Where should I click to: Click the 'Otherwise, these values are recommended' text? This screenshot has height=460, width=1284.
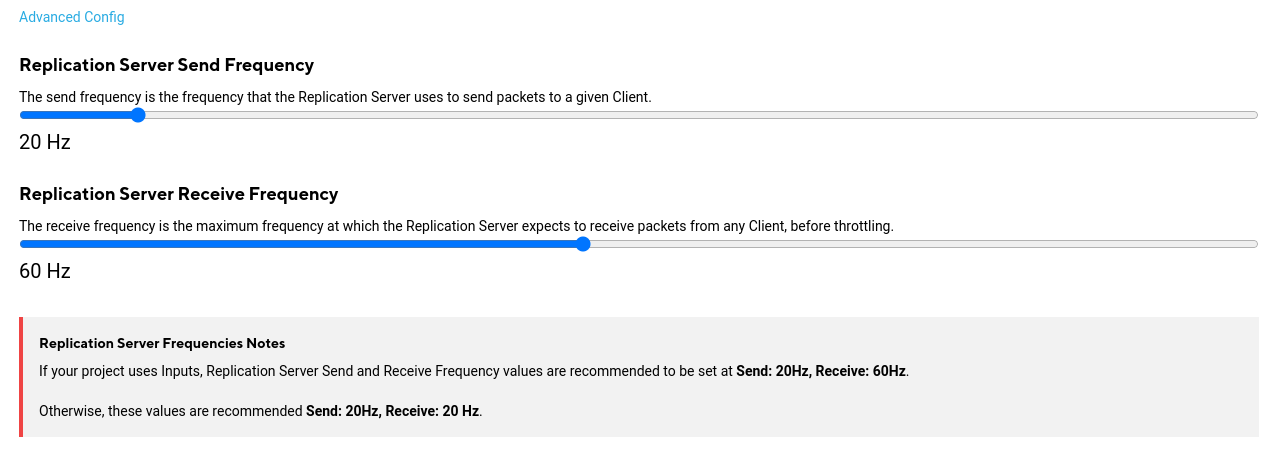coord(171,411)
